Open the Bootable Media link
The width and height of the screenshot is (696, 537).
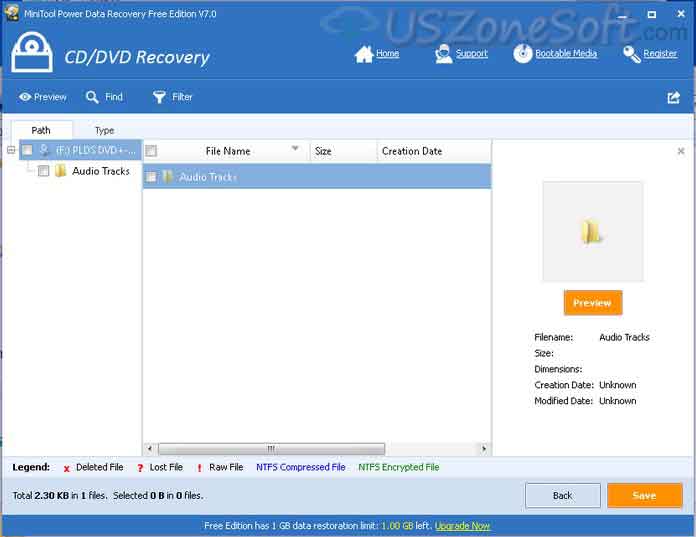pyautogui.click(x=566, y=53)
